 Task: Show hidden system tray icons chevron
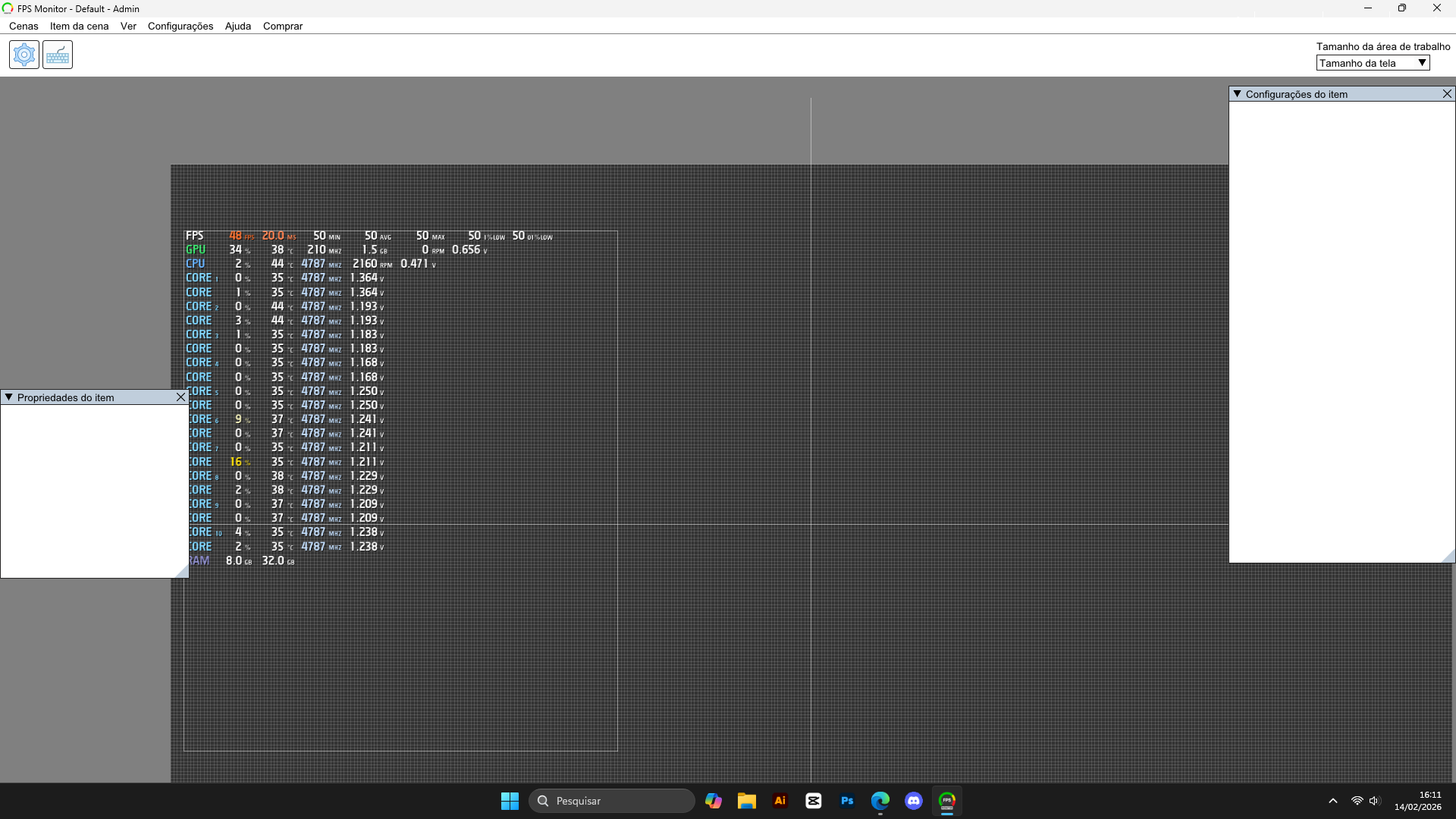(1333, 801)
